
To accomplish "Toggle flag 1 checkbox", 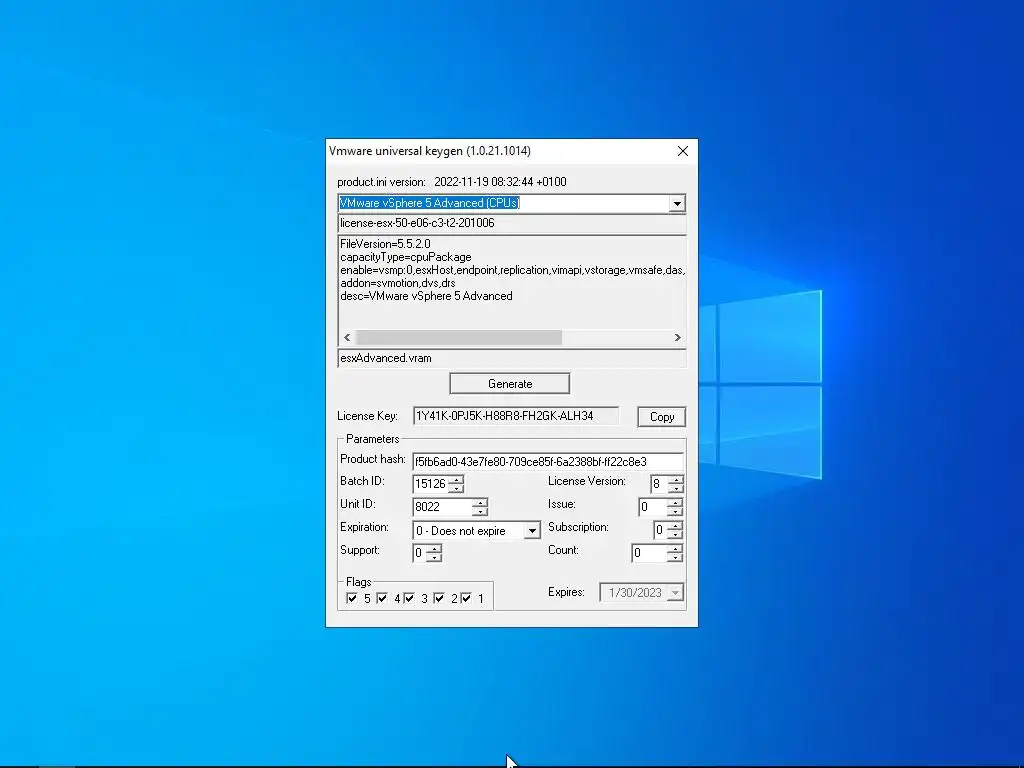I will click(466, 598).
